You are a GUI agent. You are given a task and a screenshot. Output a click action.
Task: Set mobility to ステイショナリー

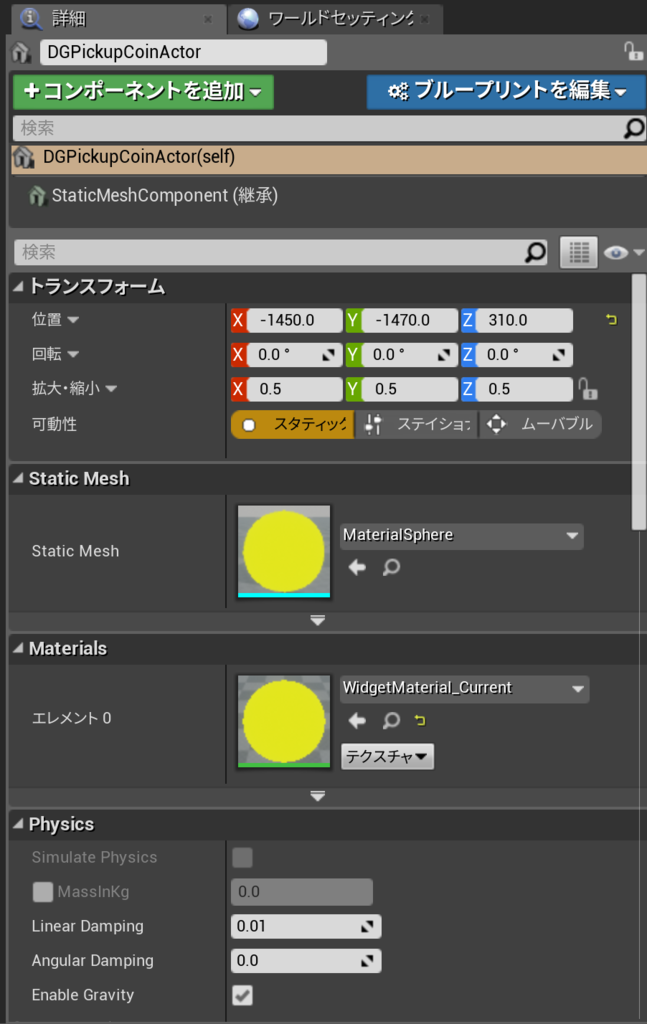click(417, 424)
